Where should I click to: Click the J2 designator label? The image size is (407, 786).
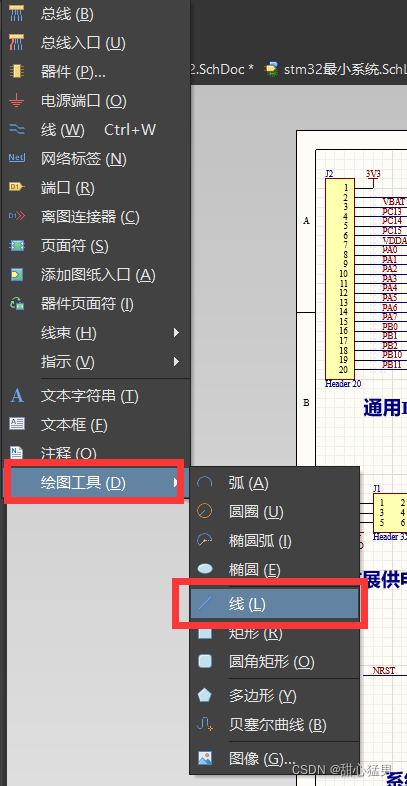click(x=329, y=174)
